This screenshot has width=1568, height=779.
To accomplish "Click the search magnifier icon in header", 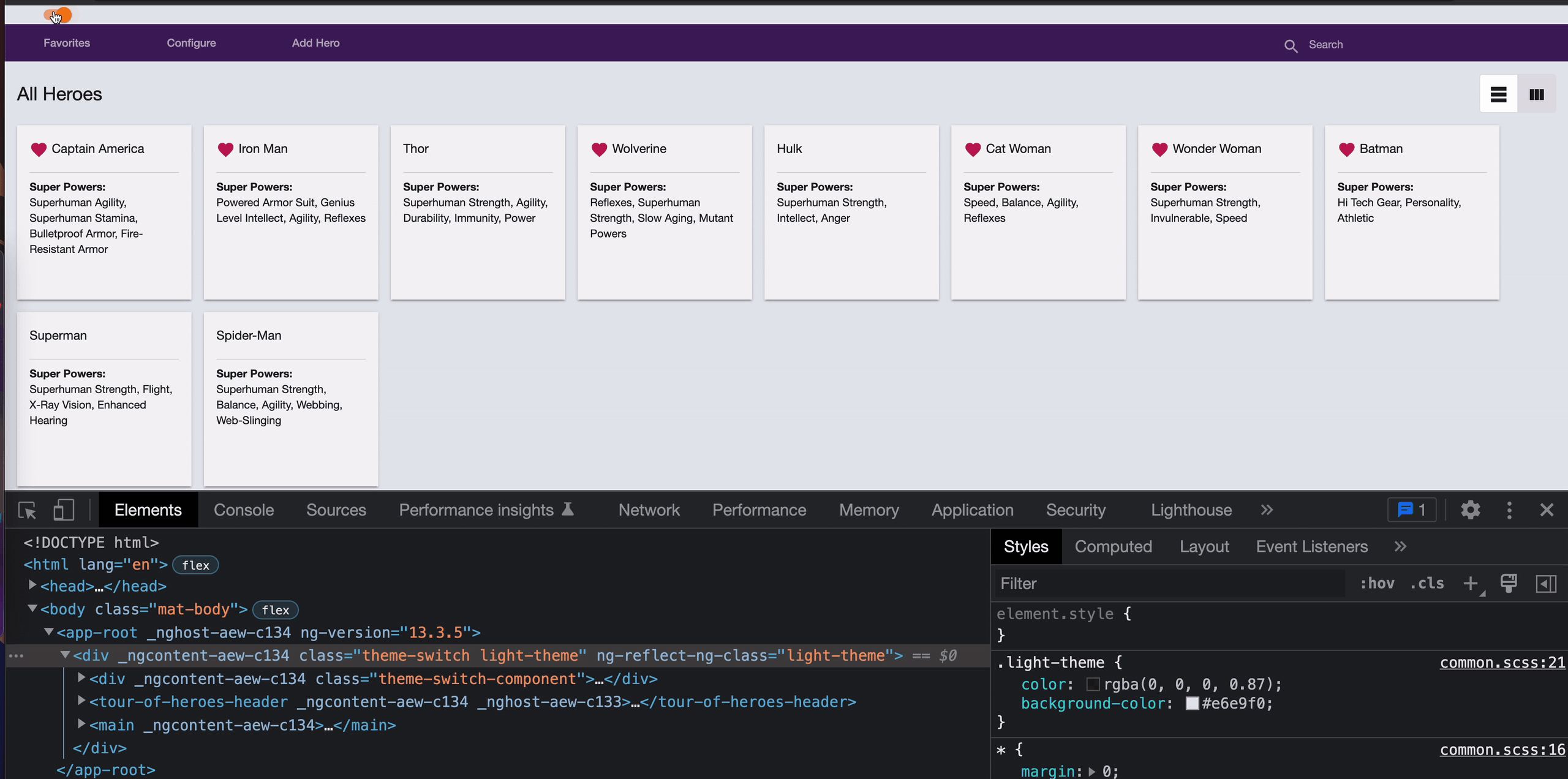I will click(1291, 45).
